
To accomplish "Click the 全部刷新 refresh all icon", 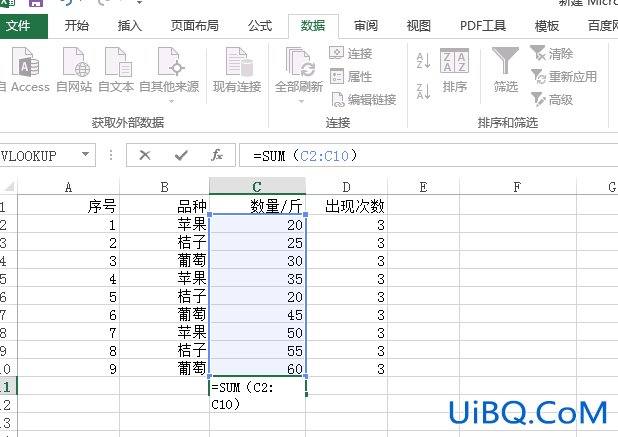I will coord(299,62).
